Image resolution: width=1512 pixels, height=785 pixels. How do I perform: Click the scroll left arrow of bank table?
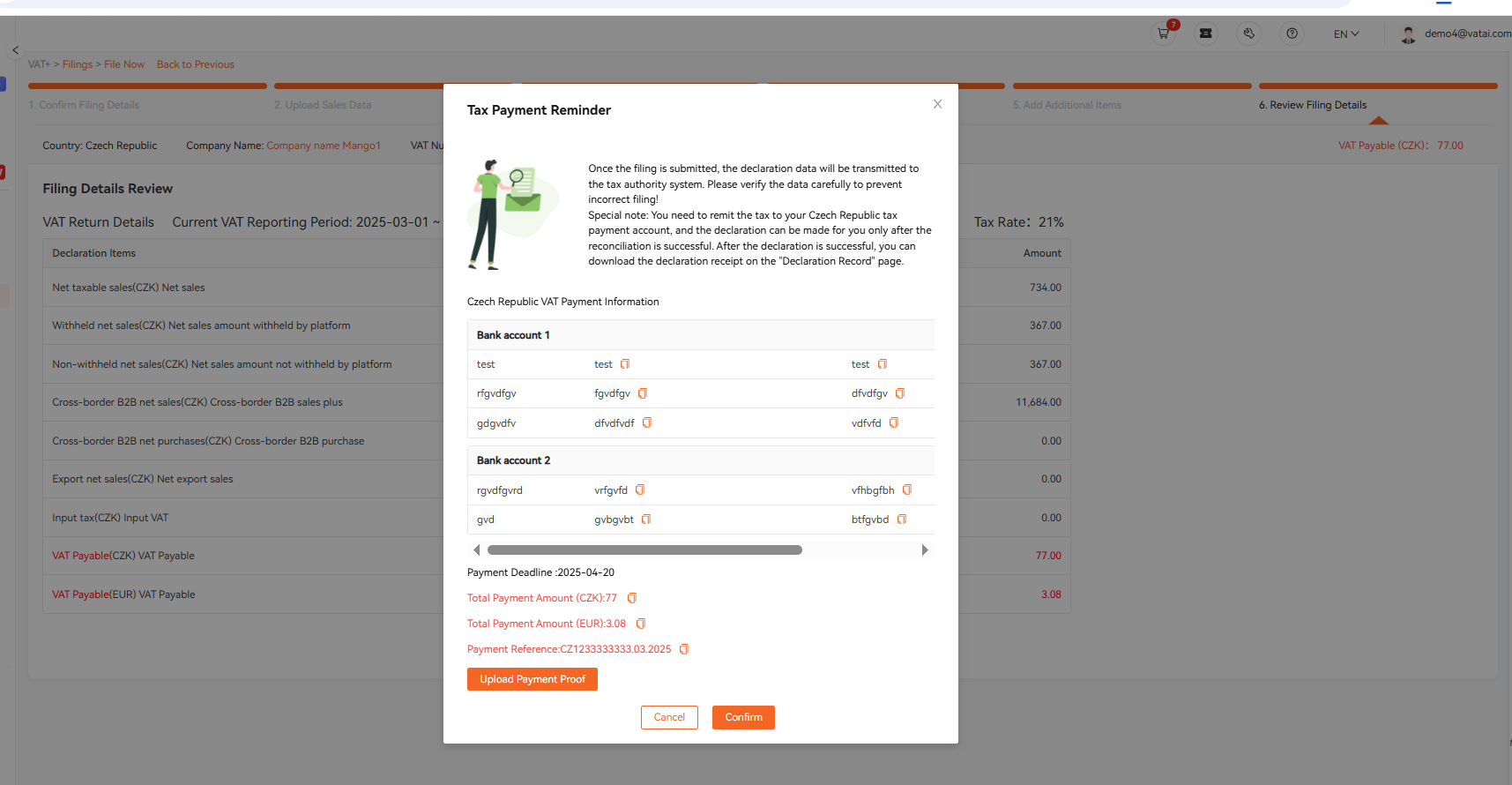click(477, 550)
